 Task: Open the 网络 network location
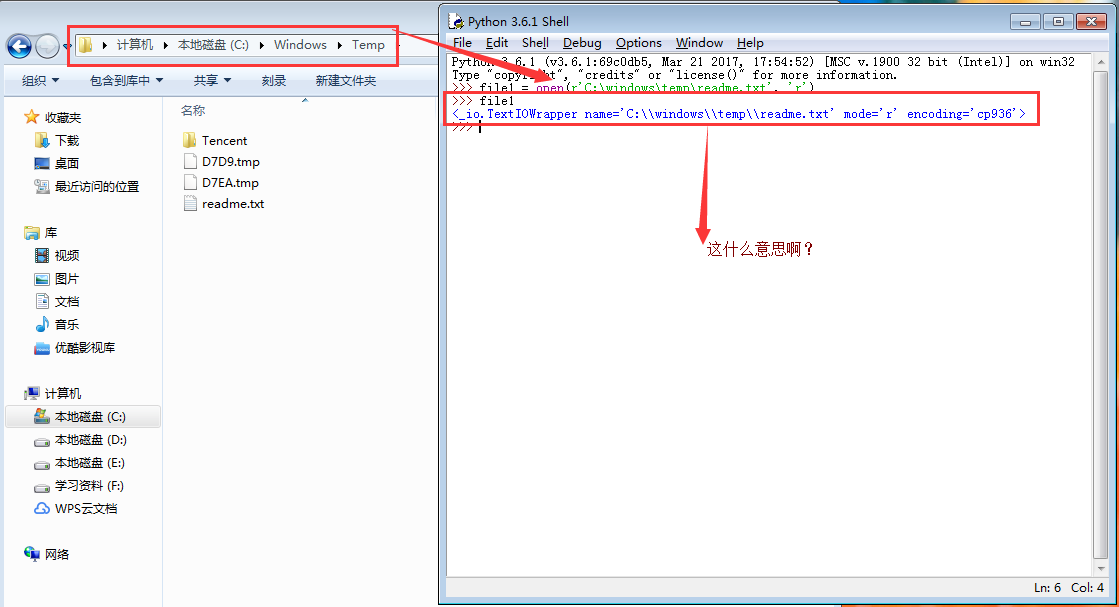click(x=56, y=554)
